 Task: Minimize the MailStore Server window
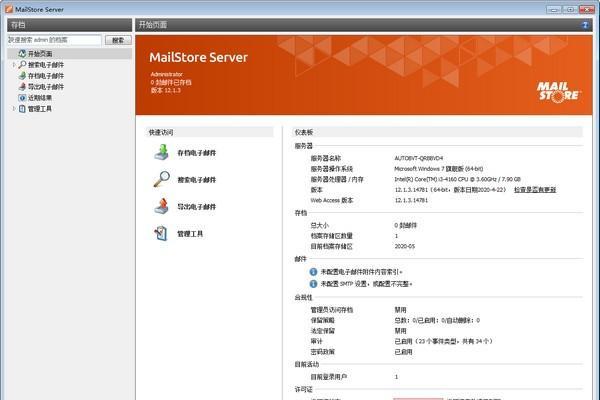click(x=554, y=9)
